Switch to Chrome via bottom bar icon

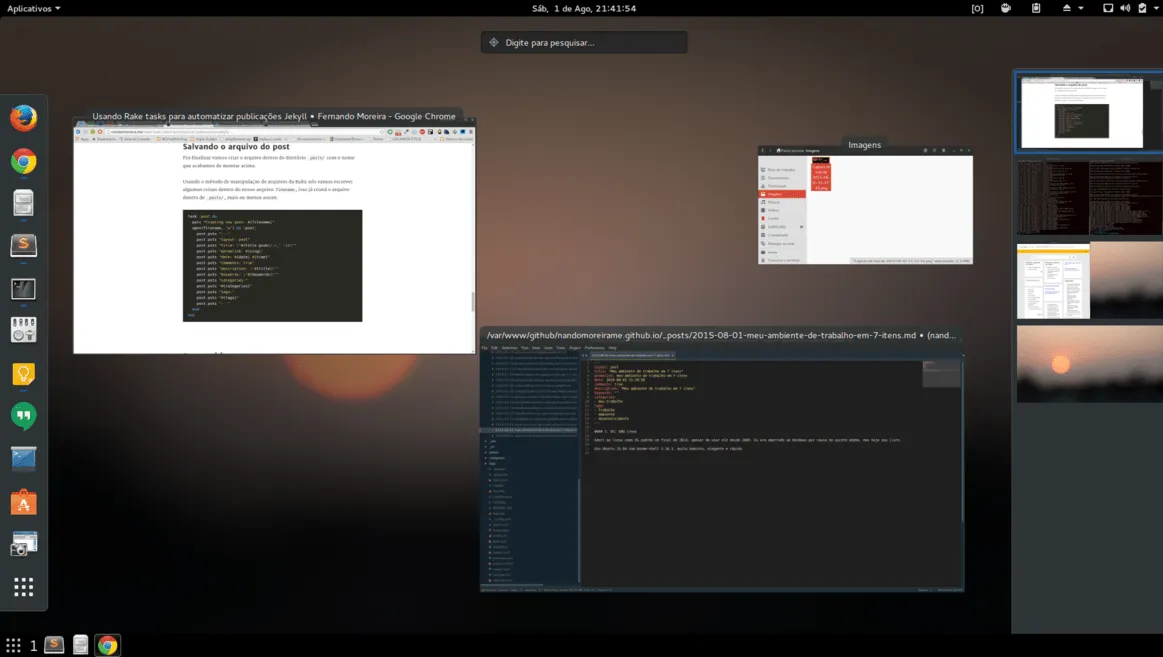(x=108, y=645)
